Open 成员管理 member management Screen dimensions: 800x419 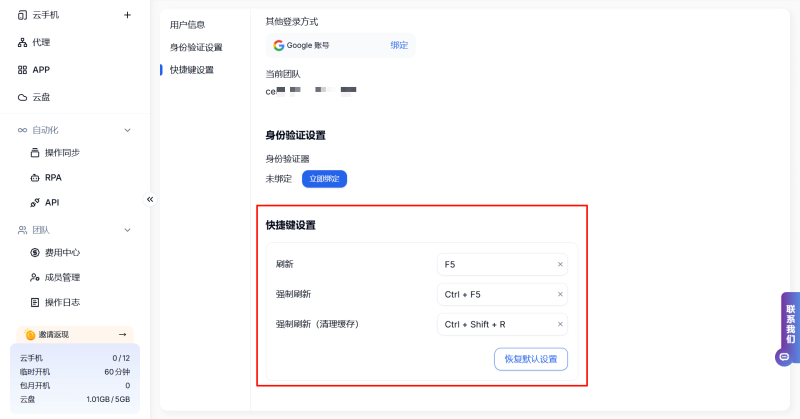[x=62, y=277]
